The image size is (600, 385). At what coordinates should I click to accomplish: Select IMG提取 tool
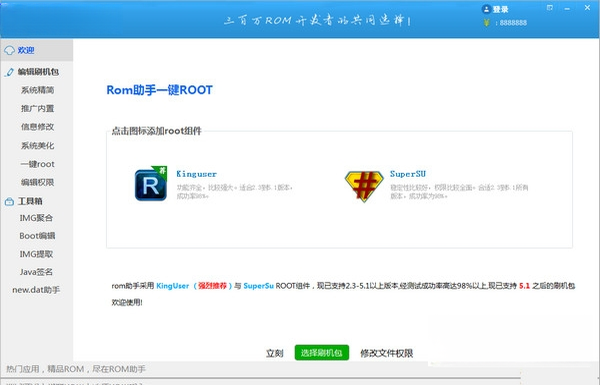click(36, 254)
